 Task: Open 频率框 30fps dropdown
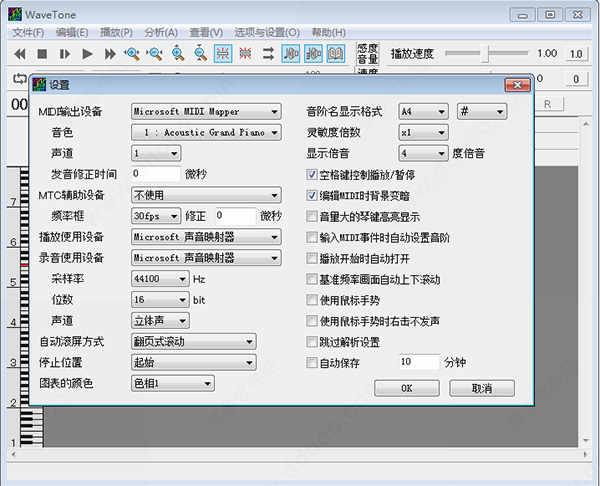(x=155, y=216)
